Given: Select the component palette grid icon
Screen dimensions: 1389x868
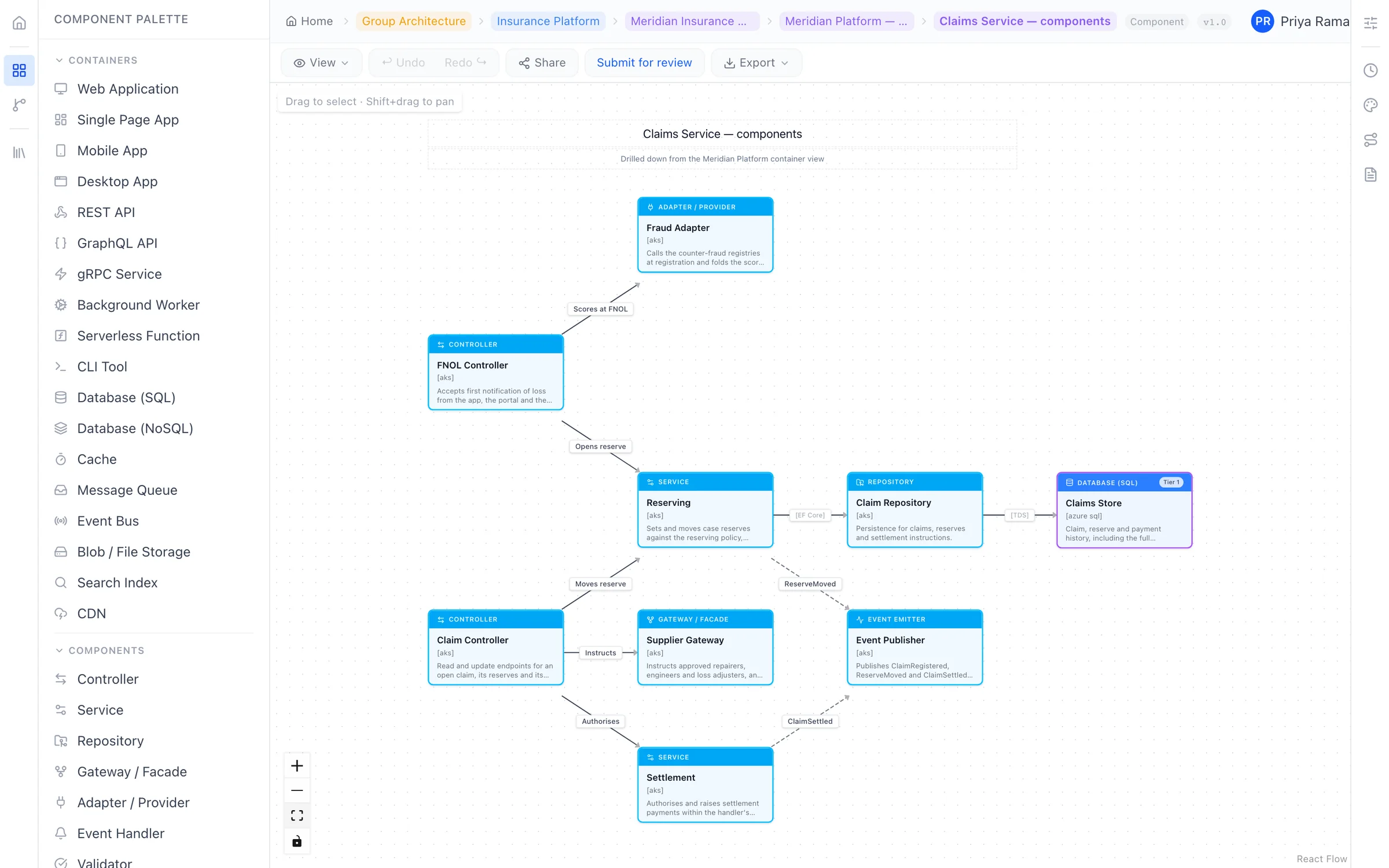Looking at the screenshot, I should (19, 71).
